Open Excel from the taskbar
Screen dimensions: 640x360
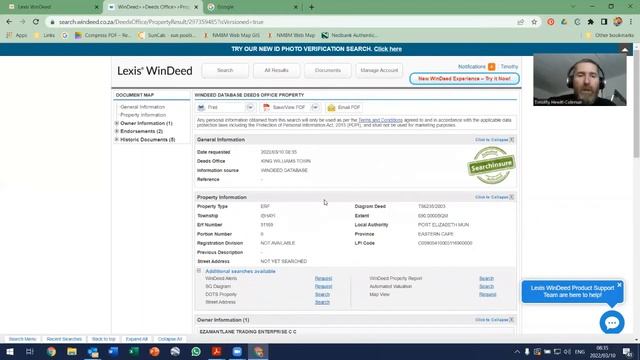pyautogui.click(x=134, y=351)
